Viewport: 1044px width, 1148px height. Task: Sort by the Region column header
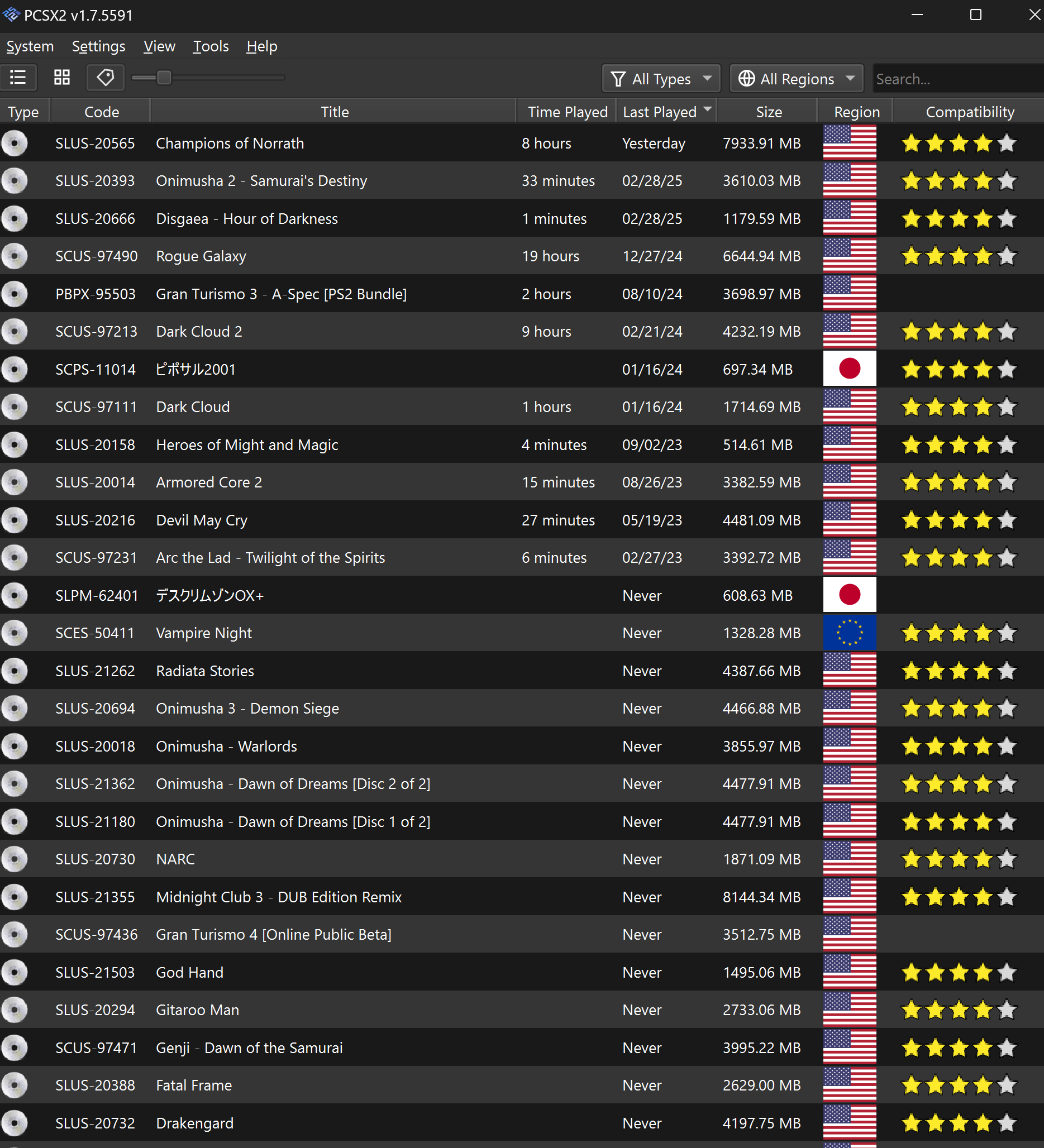coord(856,112)
